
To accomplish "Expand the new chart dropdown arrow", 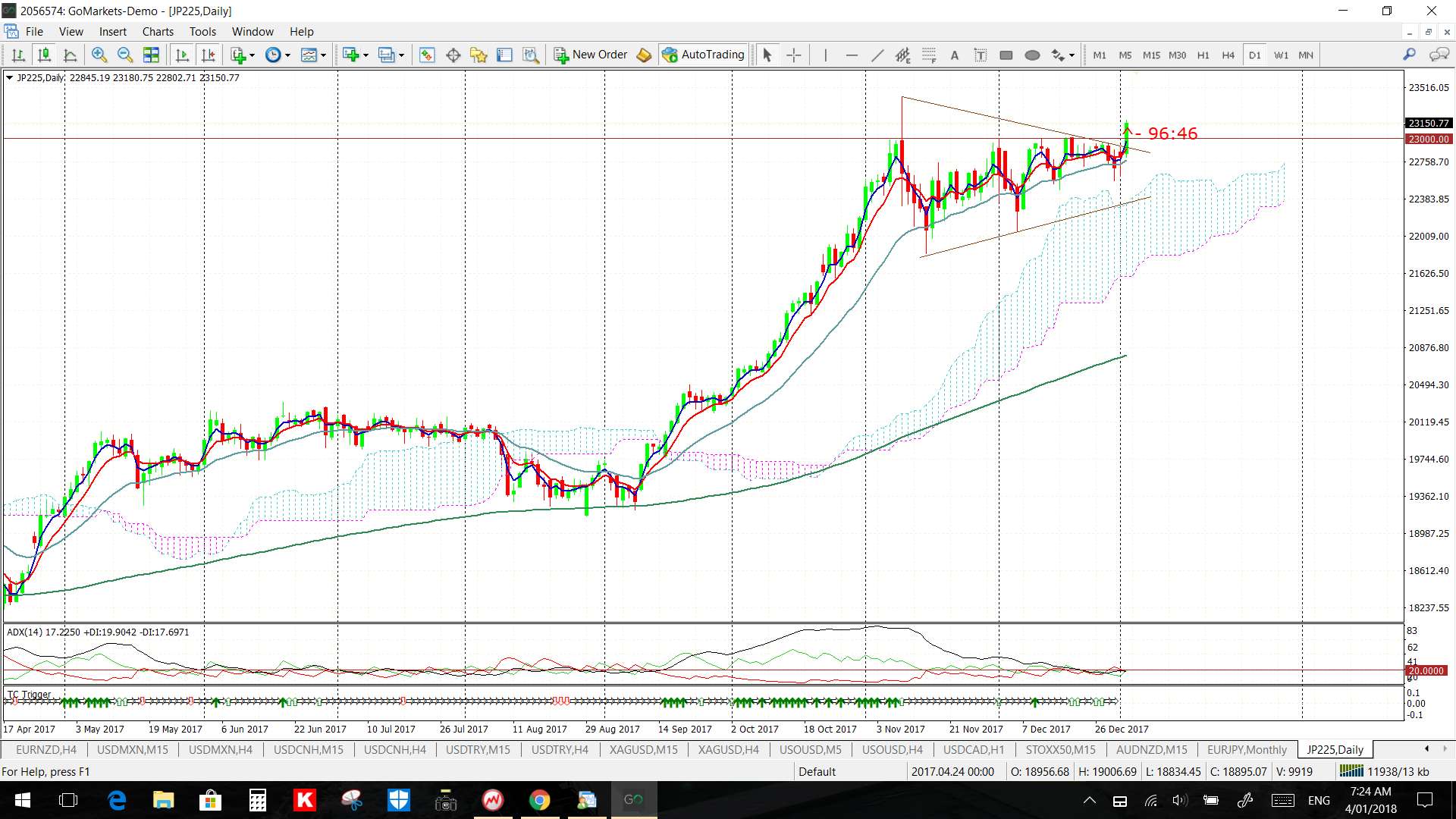I will tap(366, 55).
